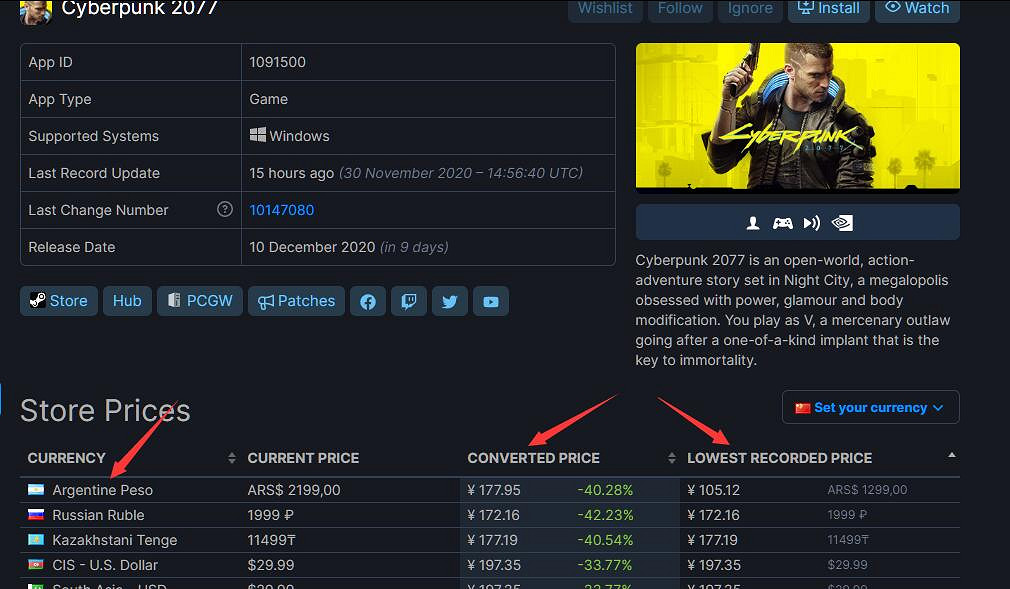The width and height of the screenshot is (1010, 589).
Task: Click the controller support icon
Action: coord(783,223)
